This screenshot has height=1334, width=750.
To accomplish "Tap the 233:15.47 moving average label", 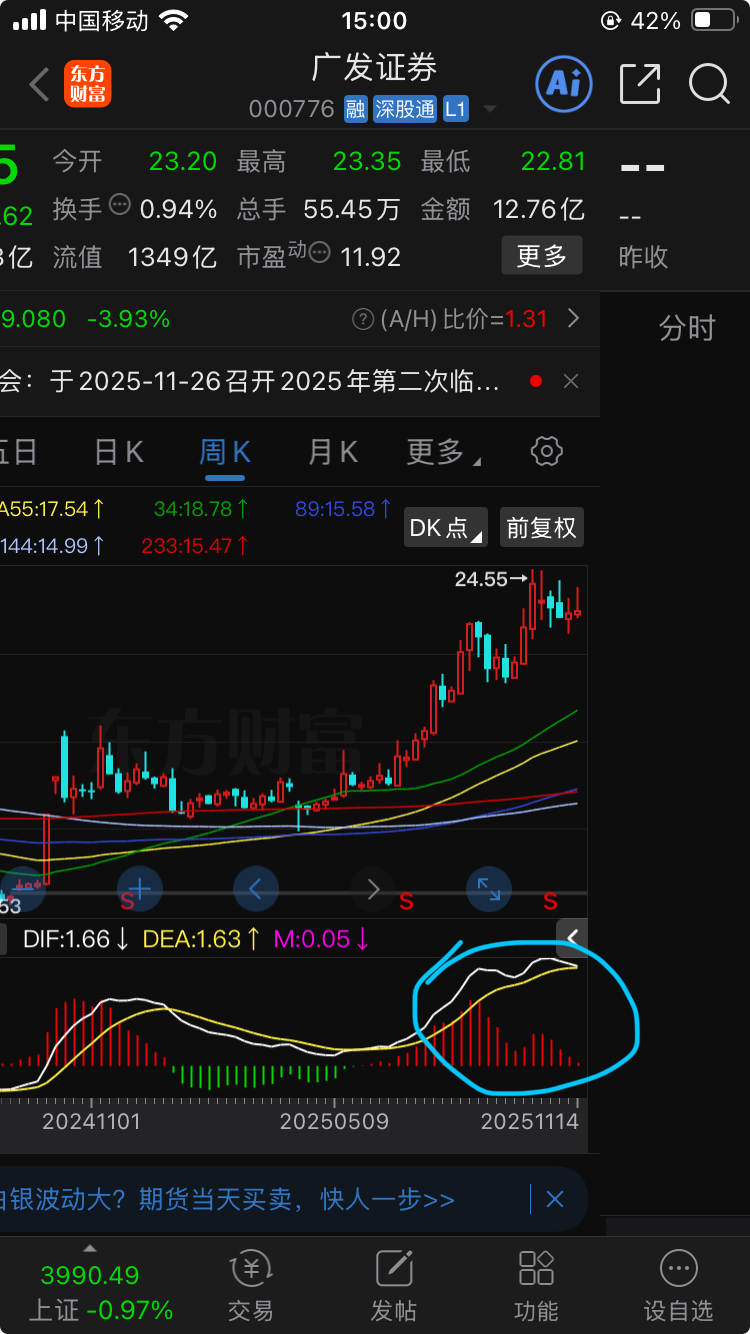I will coord(196,546).
